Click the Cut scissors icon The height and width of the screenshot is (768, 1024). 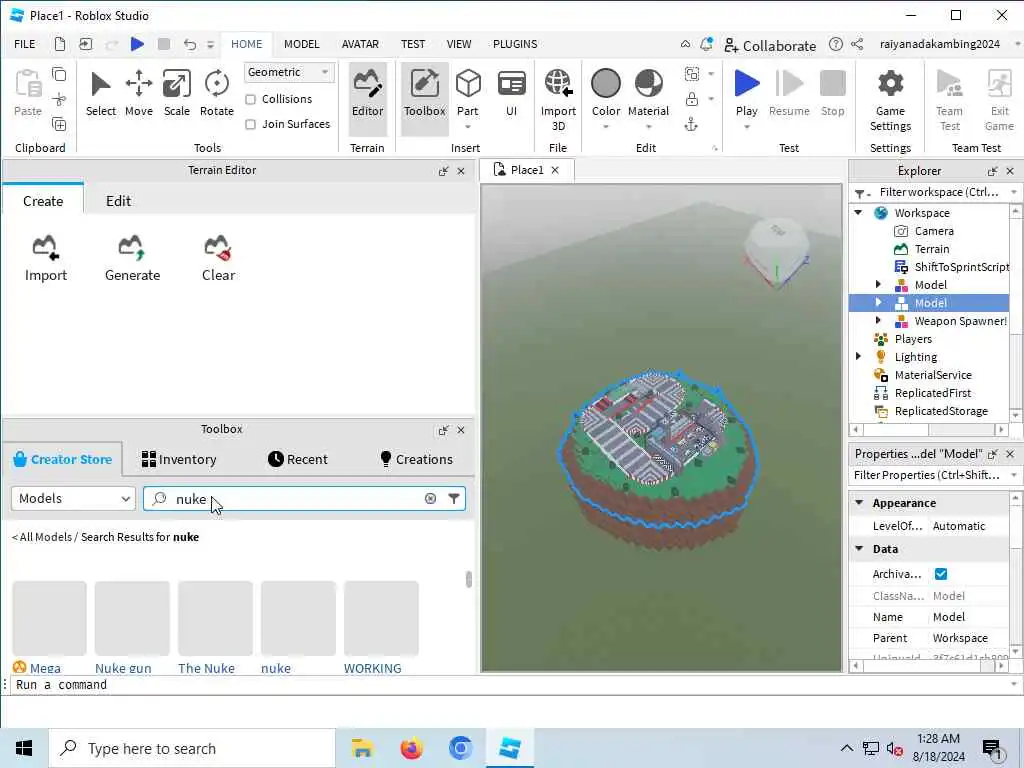pos(59,99)
